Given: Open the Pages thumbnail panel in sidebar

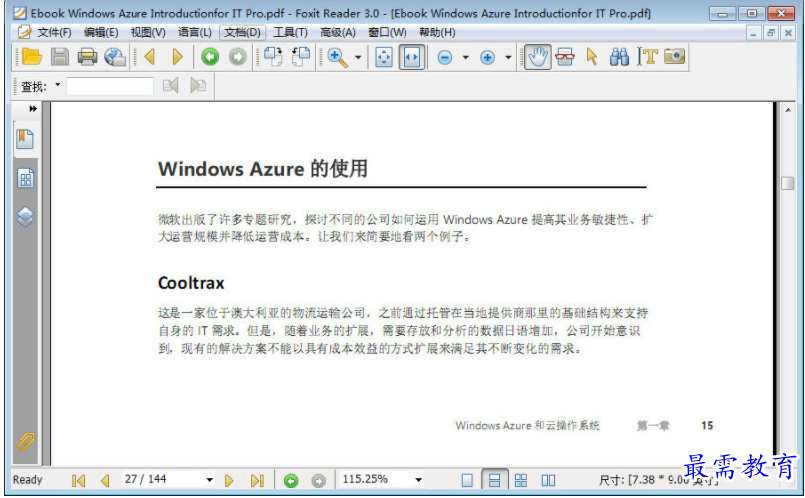Looking at the screenshot, I should click(26, 178).
